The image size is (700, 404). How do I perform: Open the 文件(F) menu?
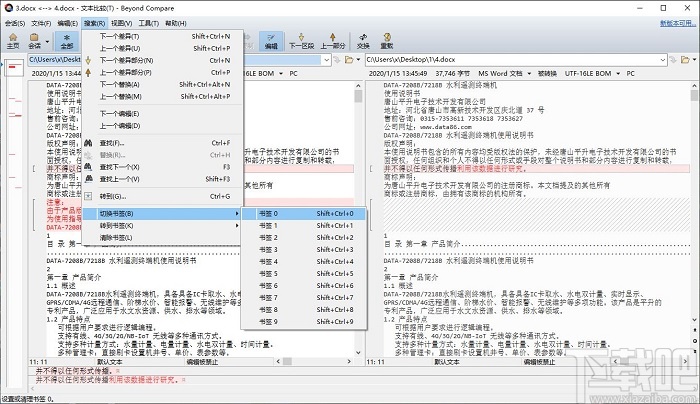(41, 23)
